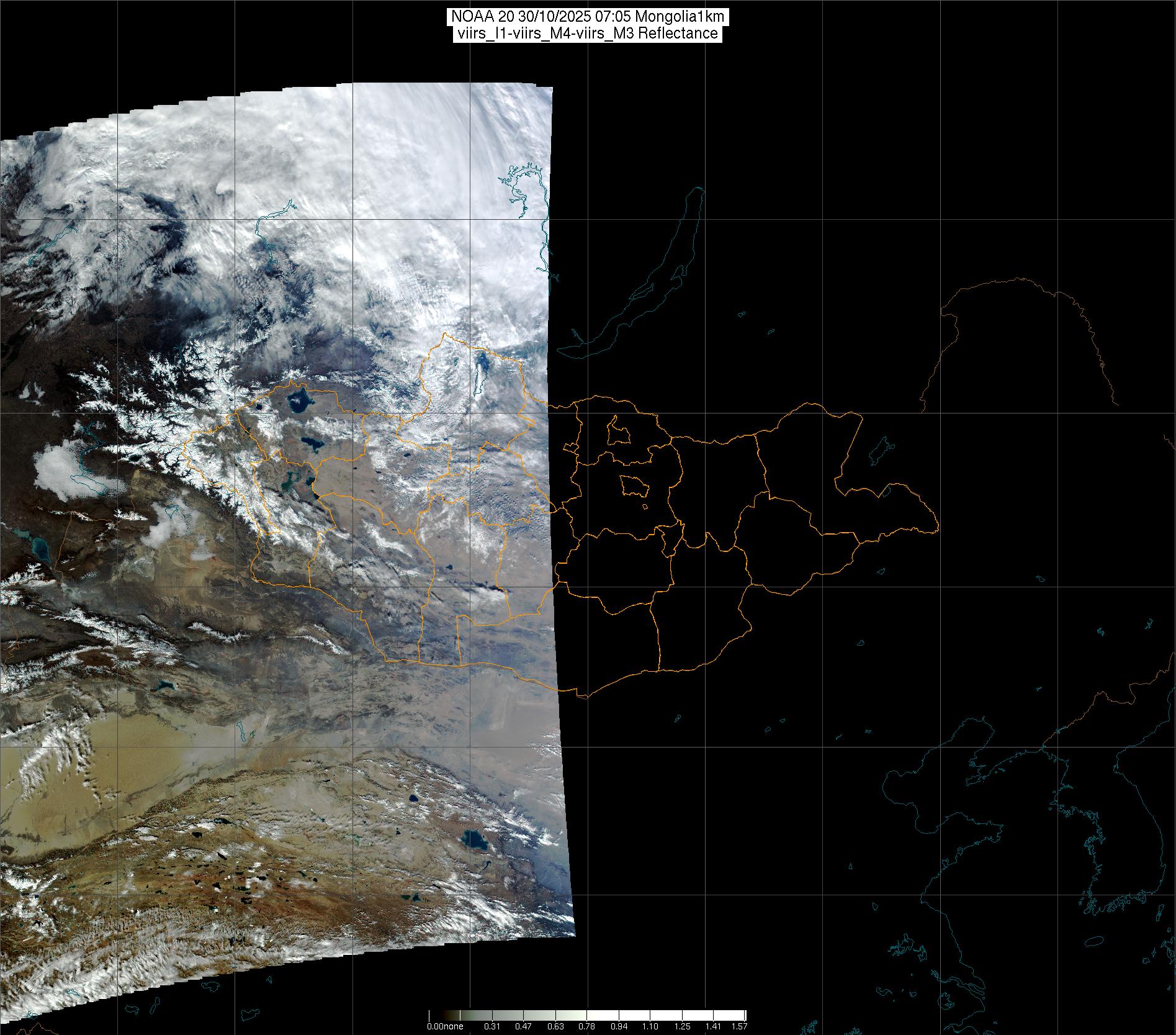Image resolution: width=1176 pixels, height=1035 pixels.
Task: Click the 1.25 colorbar tick label
Action: (682, 1026)
